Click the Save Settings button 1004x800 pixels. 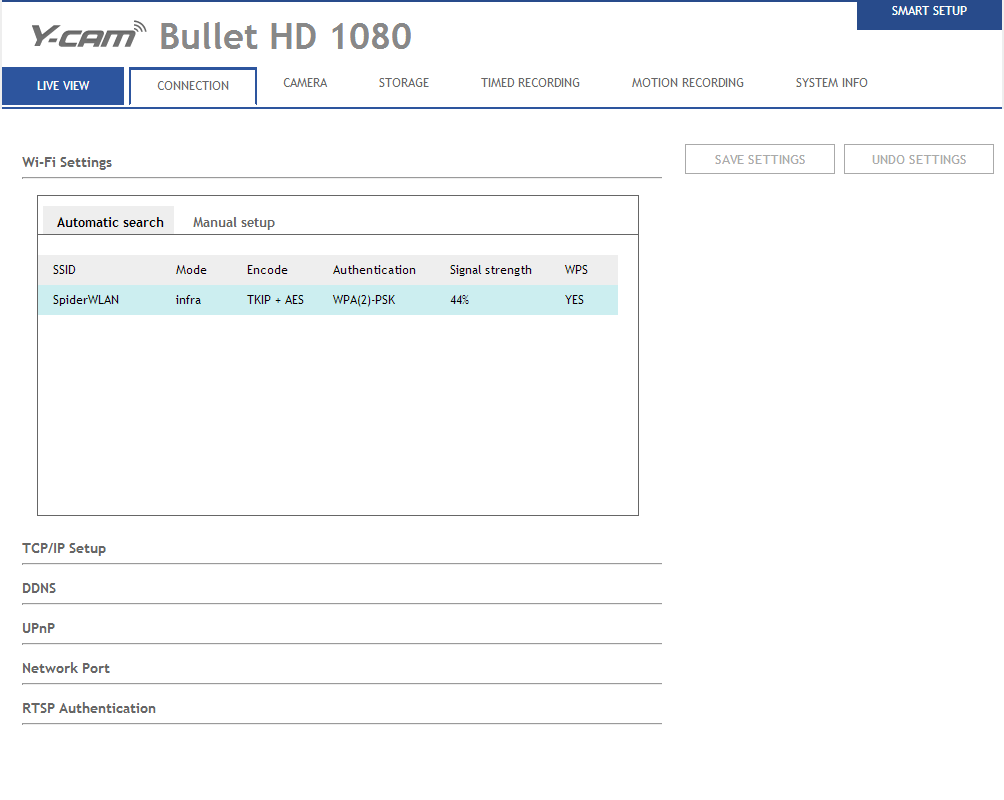759,159
